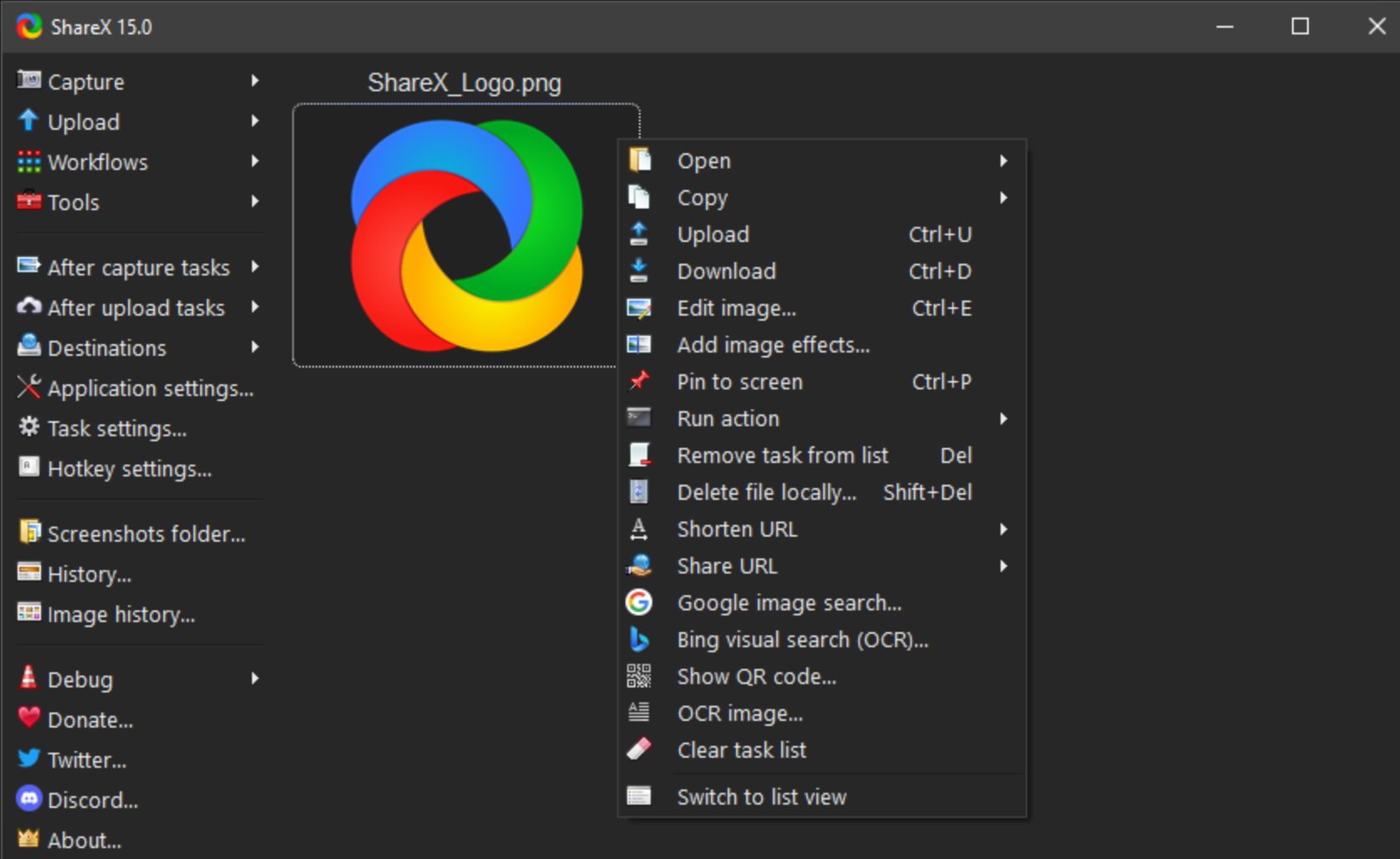Choose Add image effects from context menu
The height and width of the screenshot is (859, 1400).
tap(773, 345)
